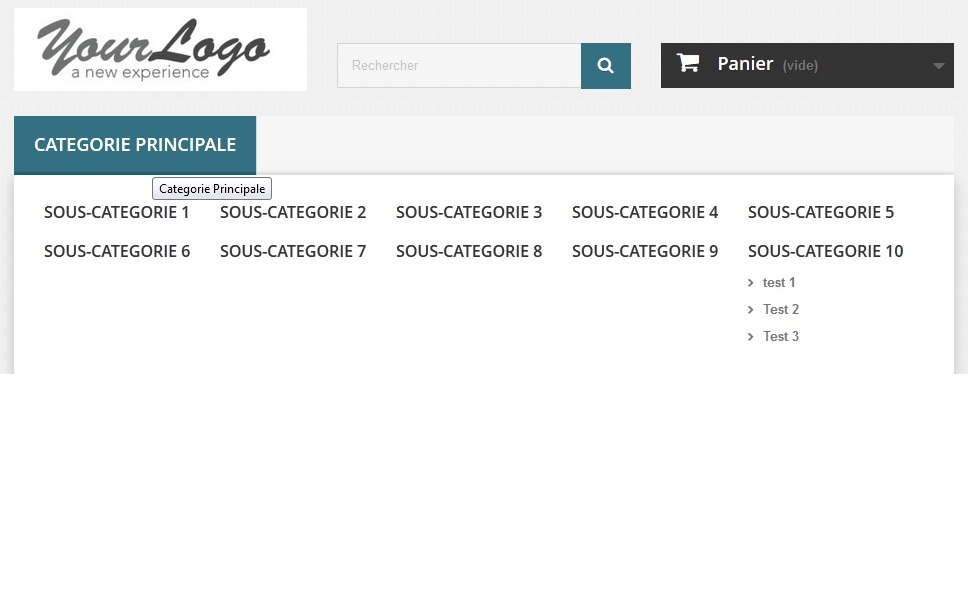Viewport: 968px width, 614px height.
Task: Open Sous-Categorie 10 heading link
Action: 825,251
